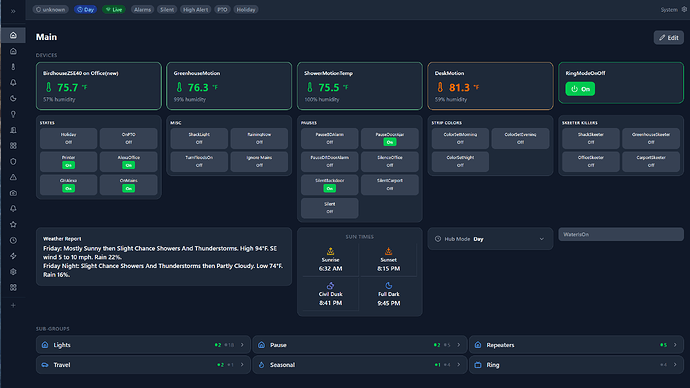This screenshot has height=388, width=690.
Task: Open the lightbulb icon page in sidebar
Action: tap(13, 114)
